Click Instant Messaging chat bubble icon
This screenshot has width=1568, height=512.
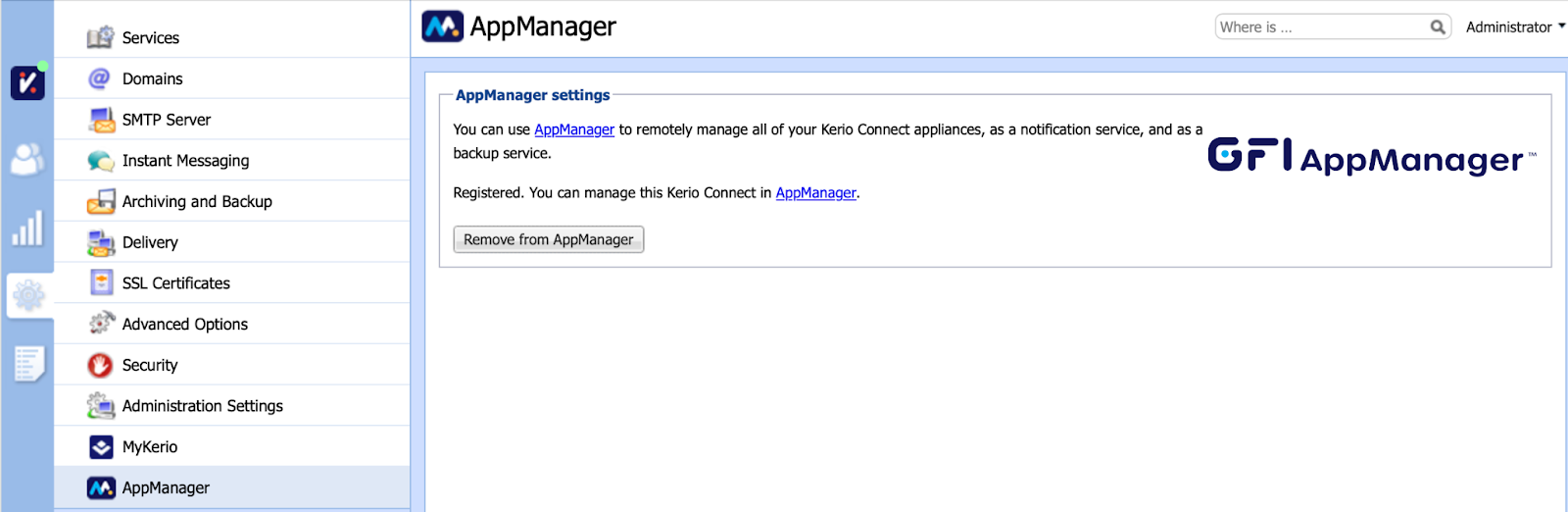(x=101, y=161)
